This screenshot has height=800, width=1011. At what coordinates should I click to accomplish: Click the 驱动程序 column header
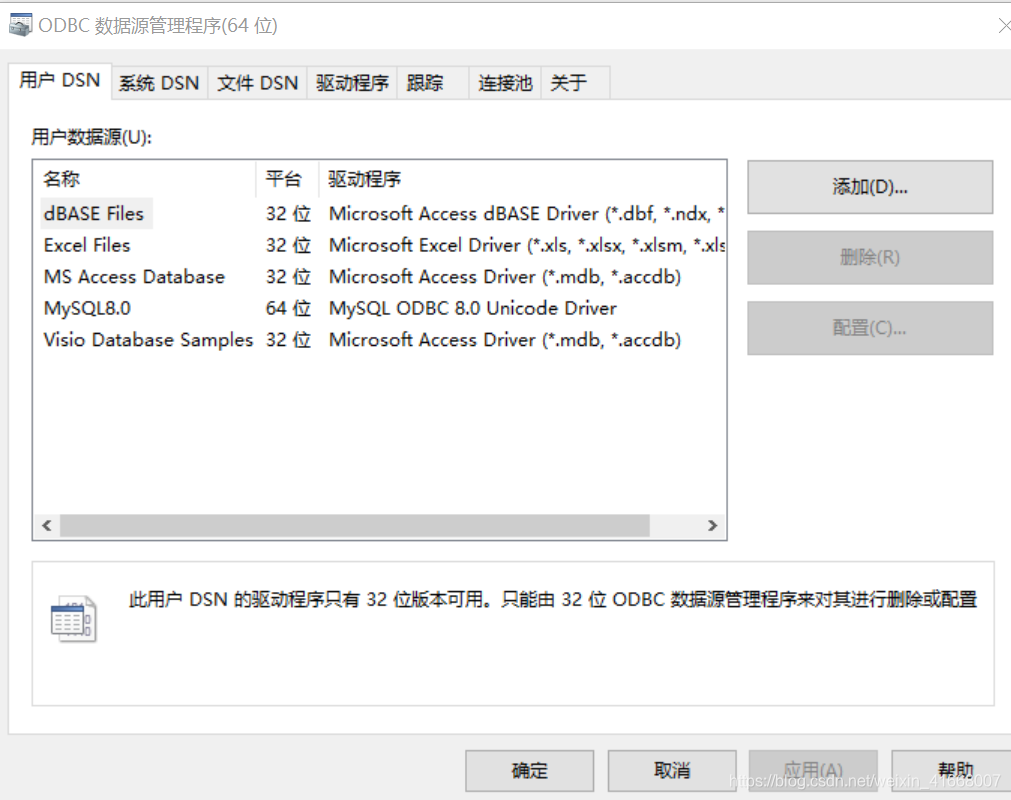click(x=522, y=179)
